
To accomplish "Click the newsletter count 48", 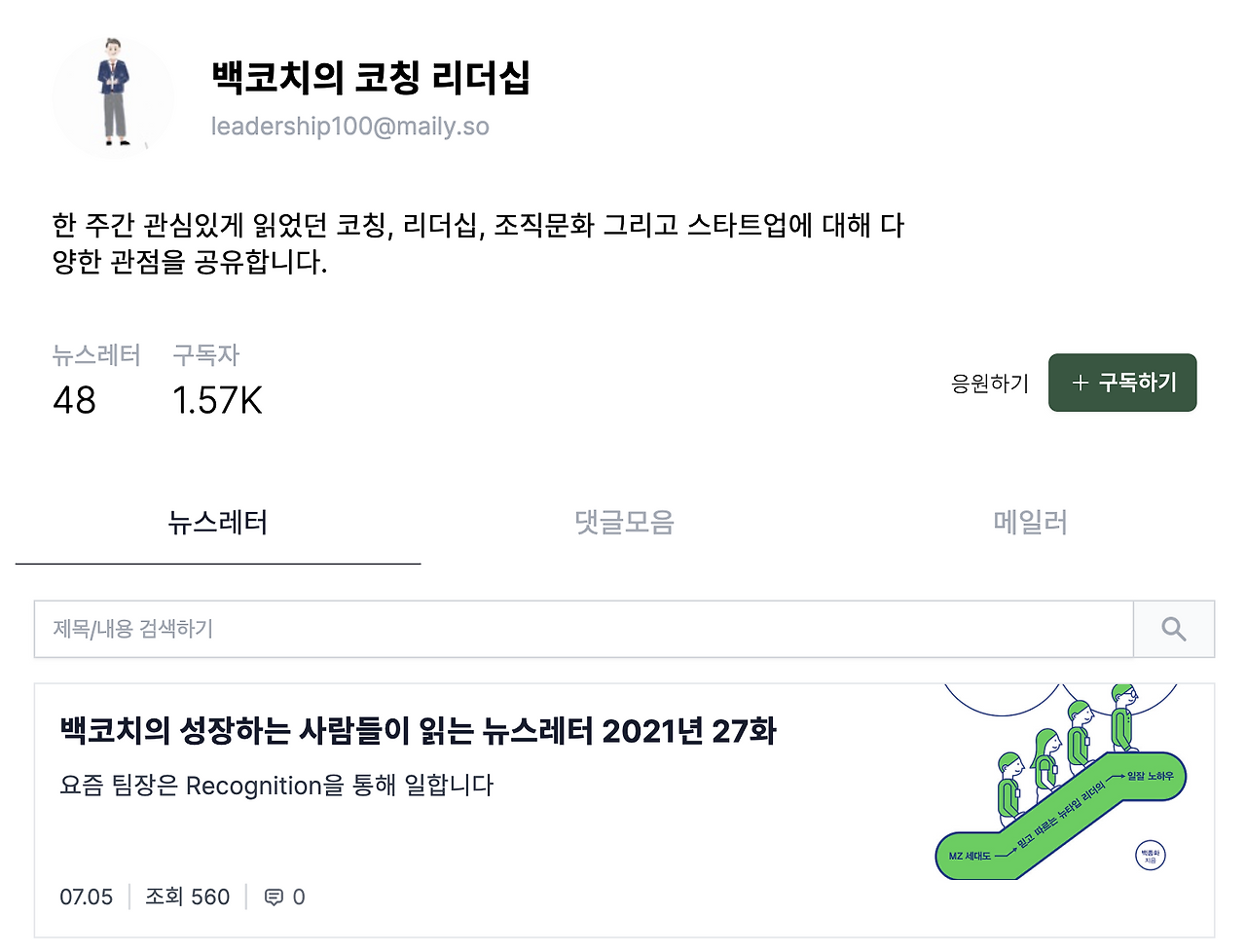I will pyautogui.click(x=74, y=400).
